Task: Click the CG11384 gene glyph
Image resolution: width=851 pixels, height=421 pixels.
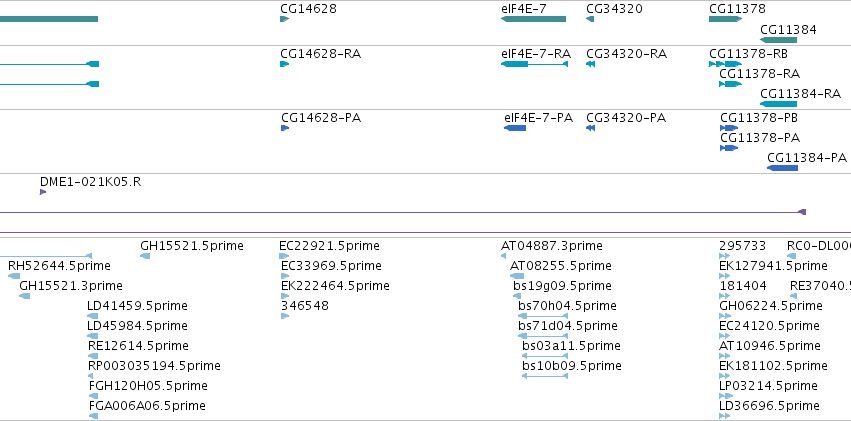Action: click(x=778, y=40)
